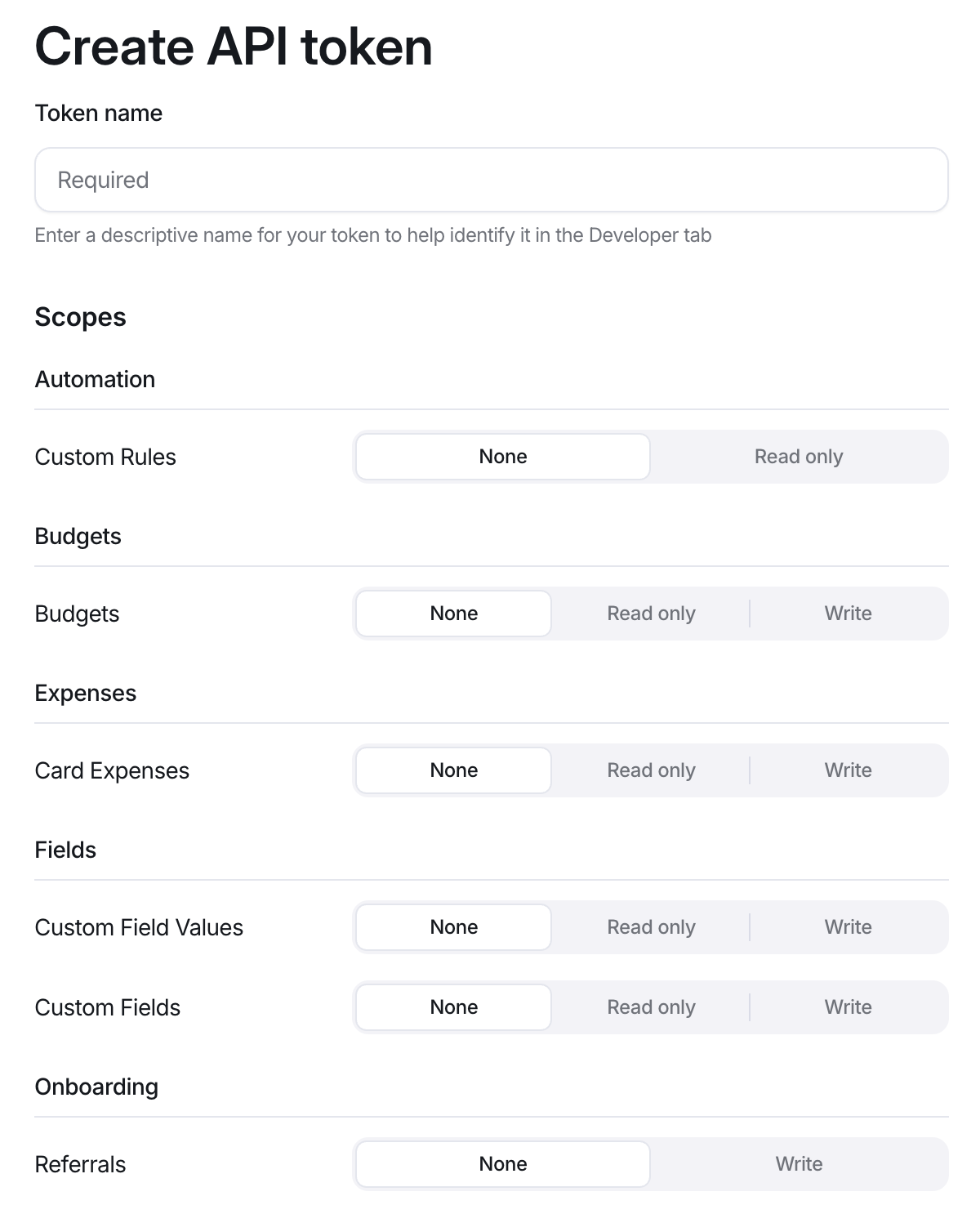The height and width of the screenshot is (1214, 980).
Task: Click the Card Expenses scope label
Action: (112, 771)
